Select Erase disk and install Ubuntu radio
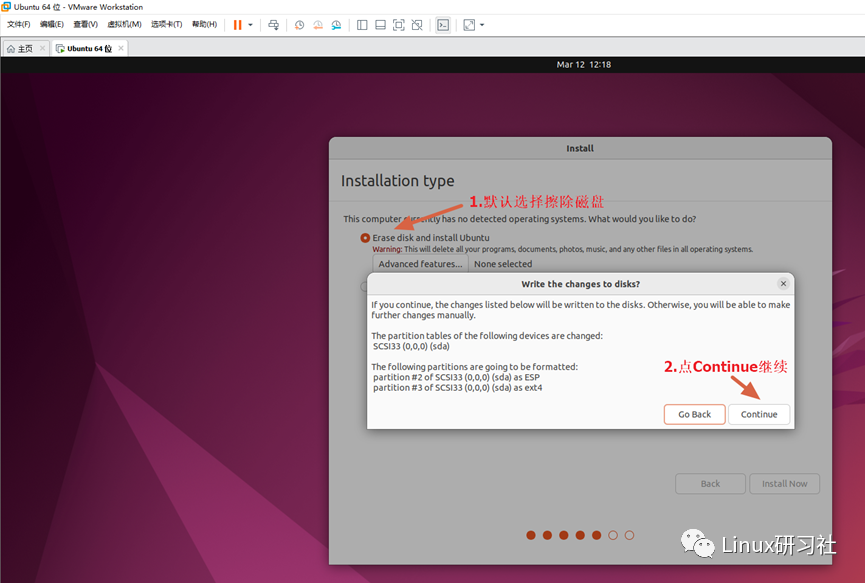 pyautogui.click(x=365, y=238)
